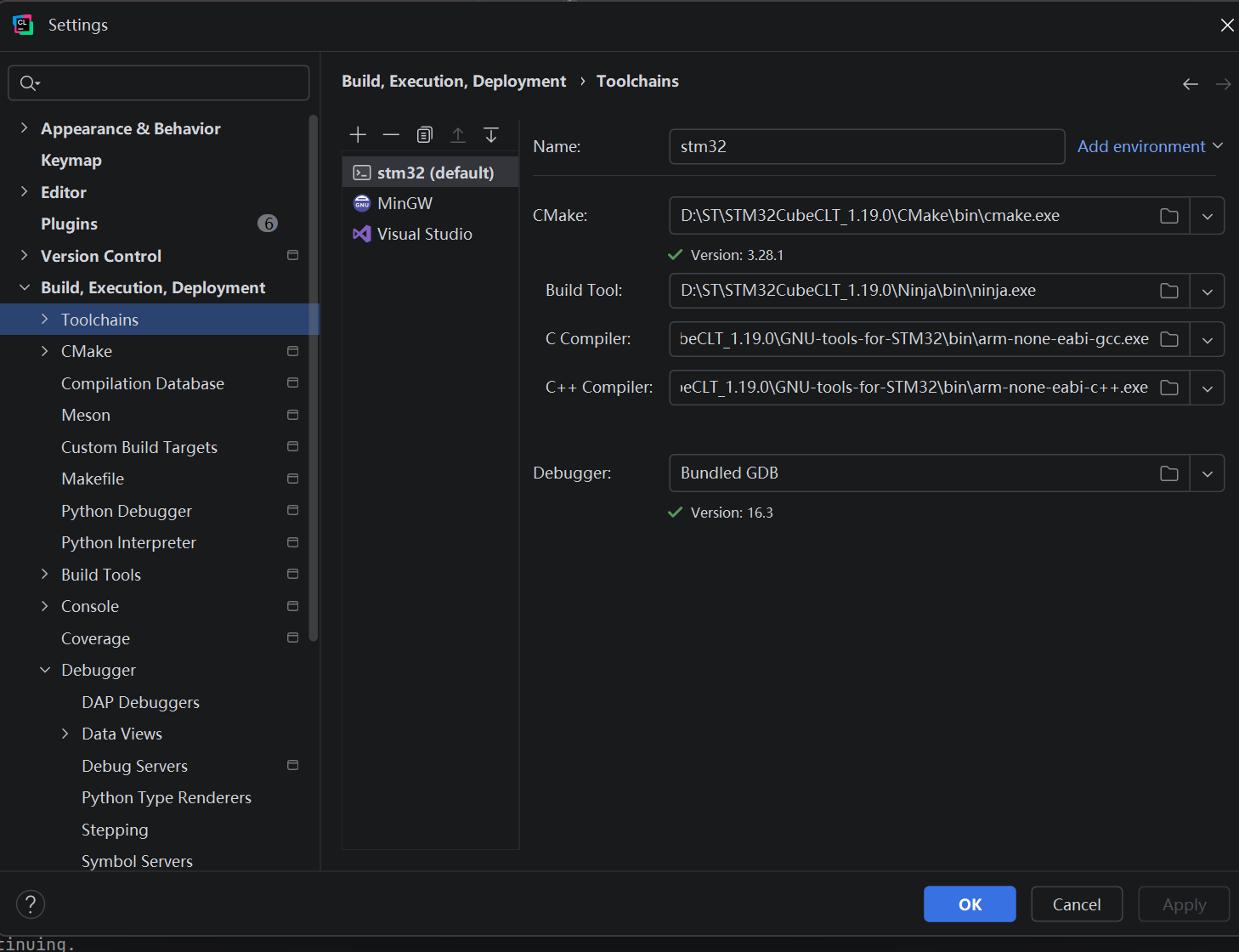Image resolution: width=1239 pixels, height=952 pixels.
Task: Copy the selected toolchain
Action: click(425, 134)
